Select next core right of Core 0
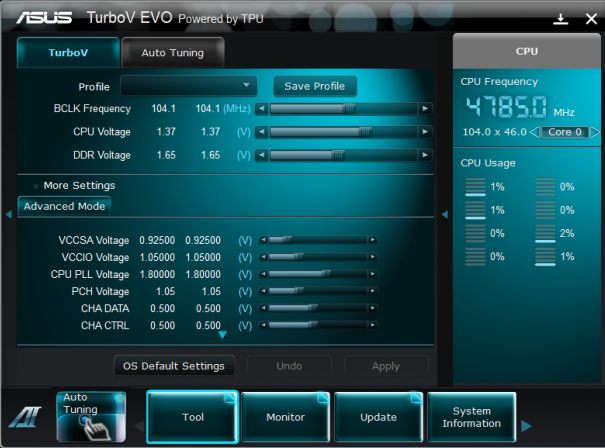The height and width of the screenshot is (448, 605). point(595,132)
